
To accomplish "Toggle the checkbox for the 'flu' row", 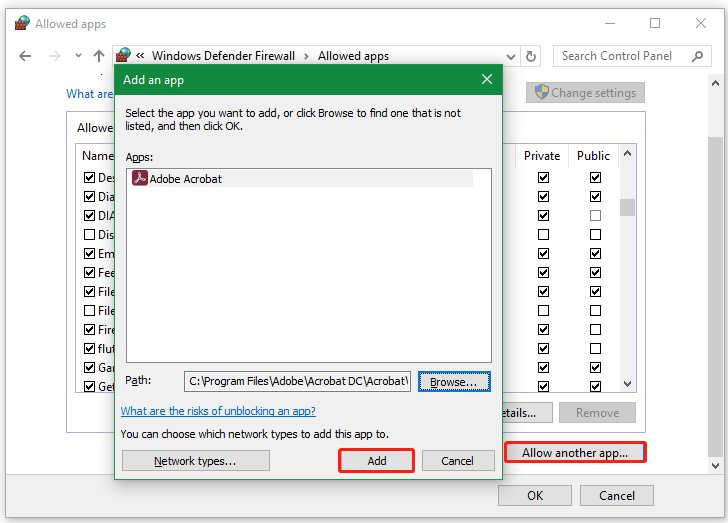I will [x=90, y=348].
